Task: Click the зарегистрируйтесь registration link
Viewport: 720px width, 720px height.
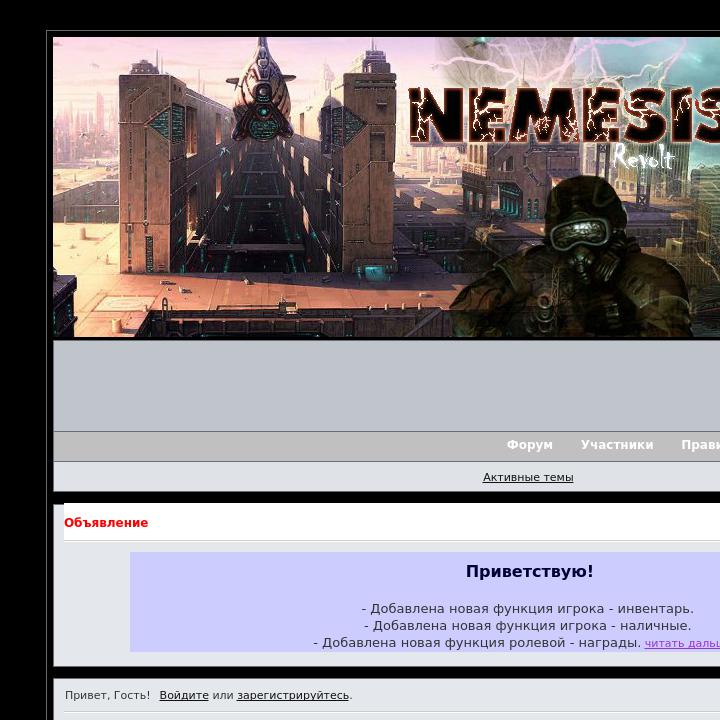Action: [x=293, y=695]
